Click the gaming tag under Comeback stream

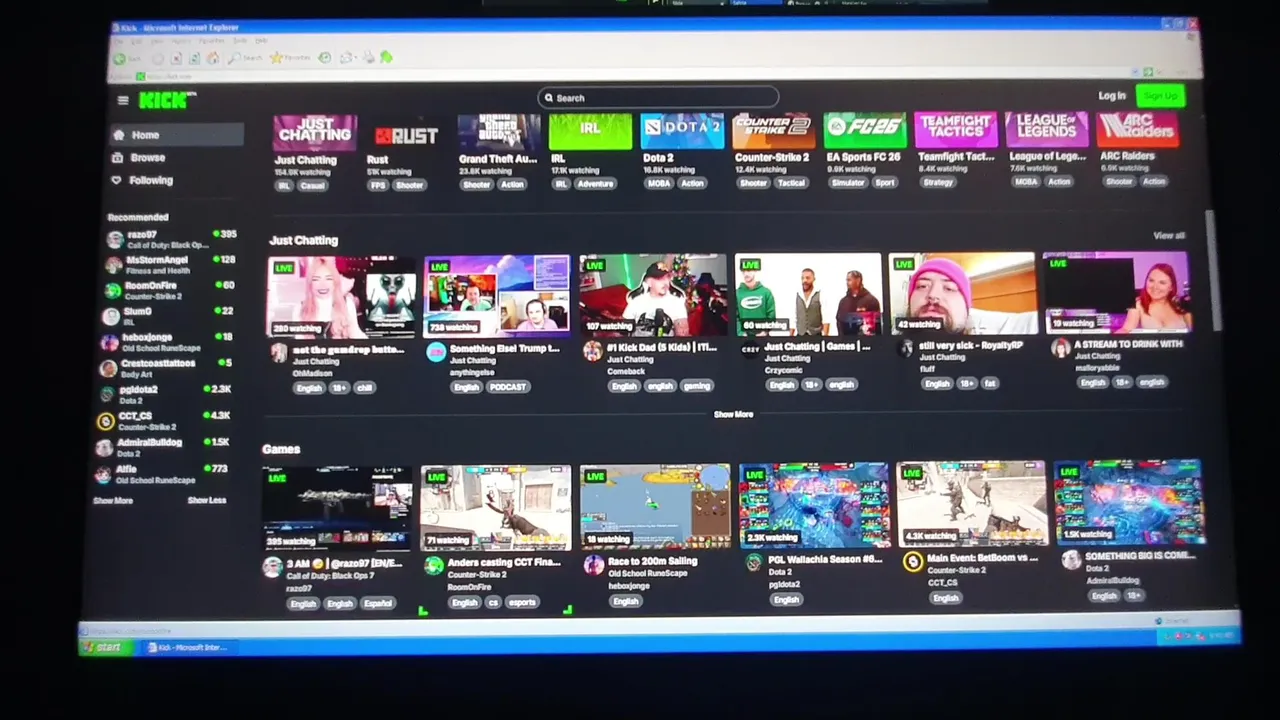[x=697, y=386]
